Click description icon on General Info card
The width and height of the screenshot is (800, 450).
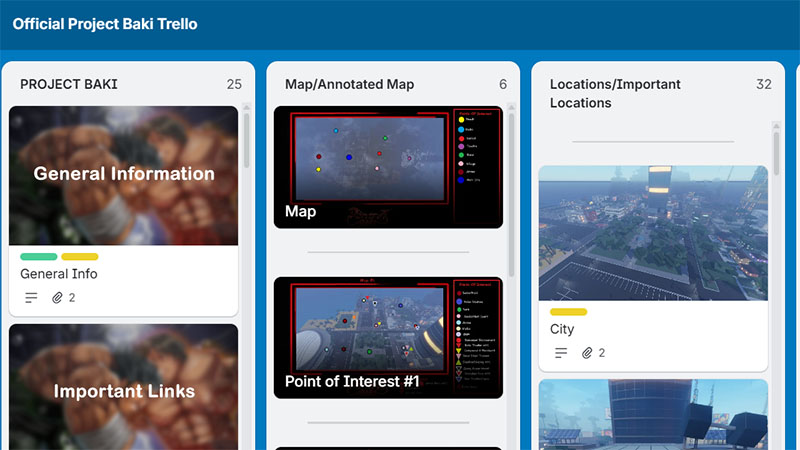click(x=31, y=297)
